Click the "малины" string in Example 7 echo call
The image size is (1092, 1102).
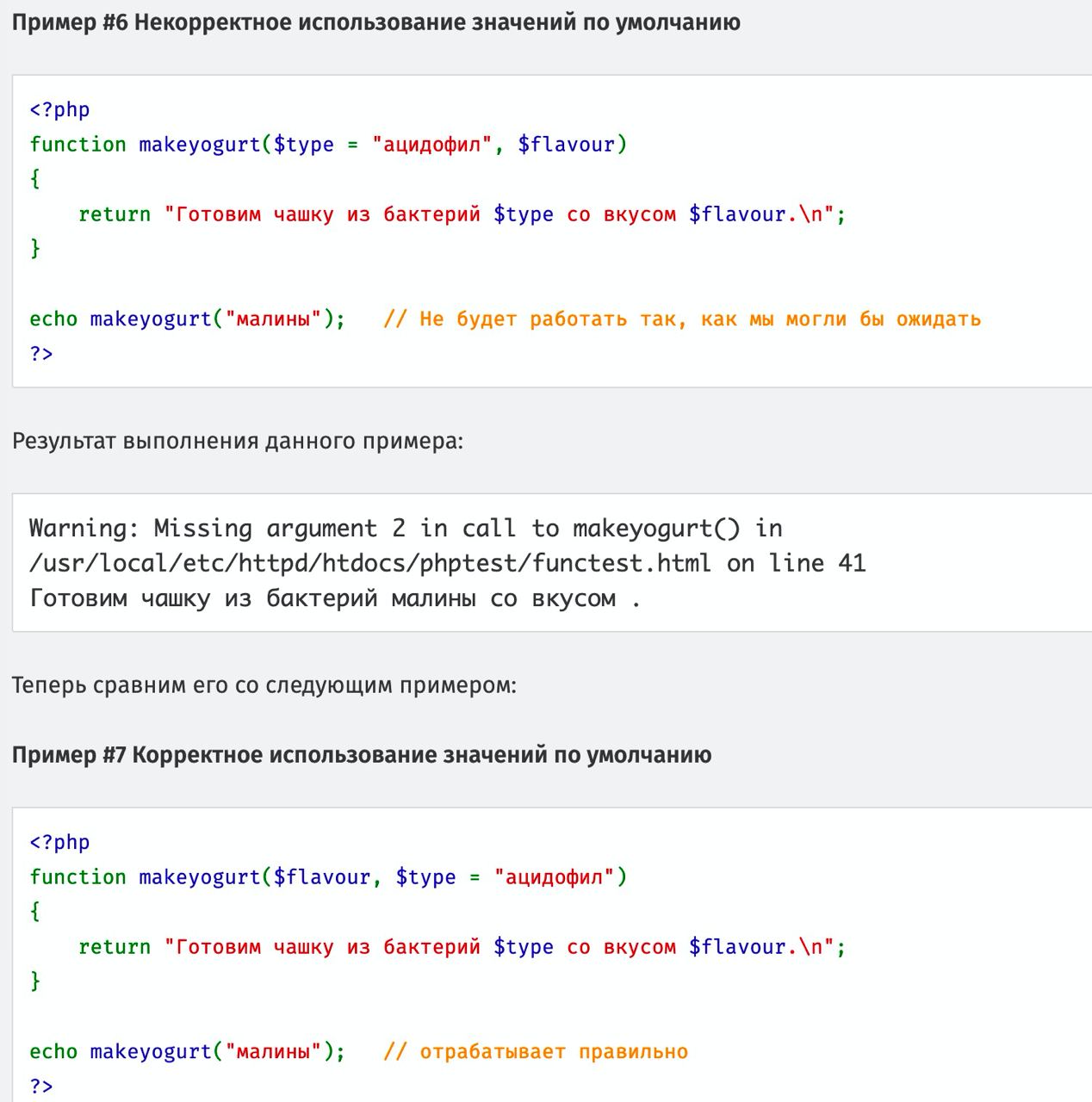click(x=273, y=1052)
